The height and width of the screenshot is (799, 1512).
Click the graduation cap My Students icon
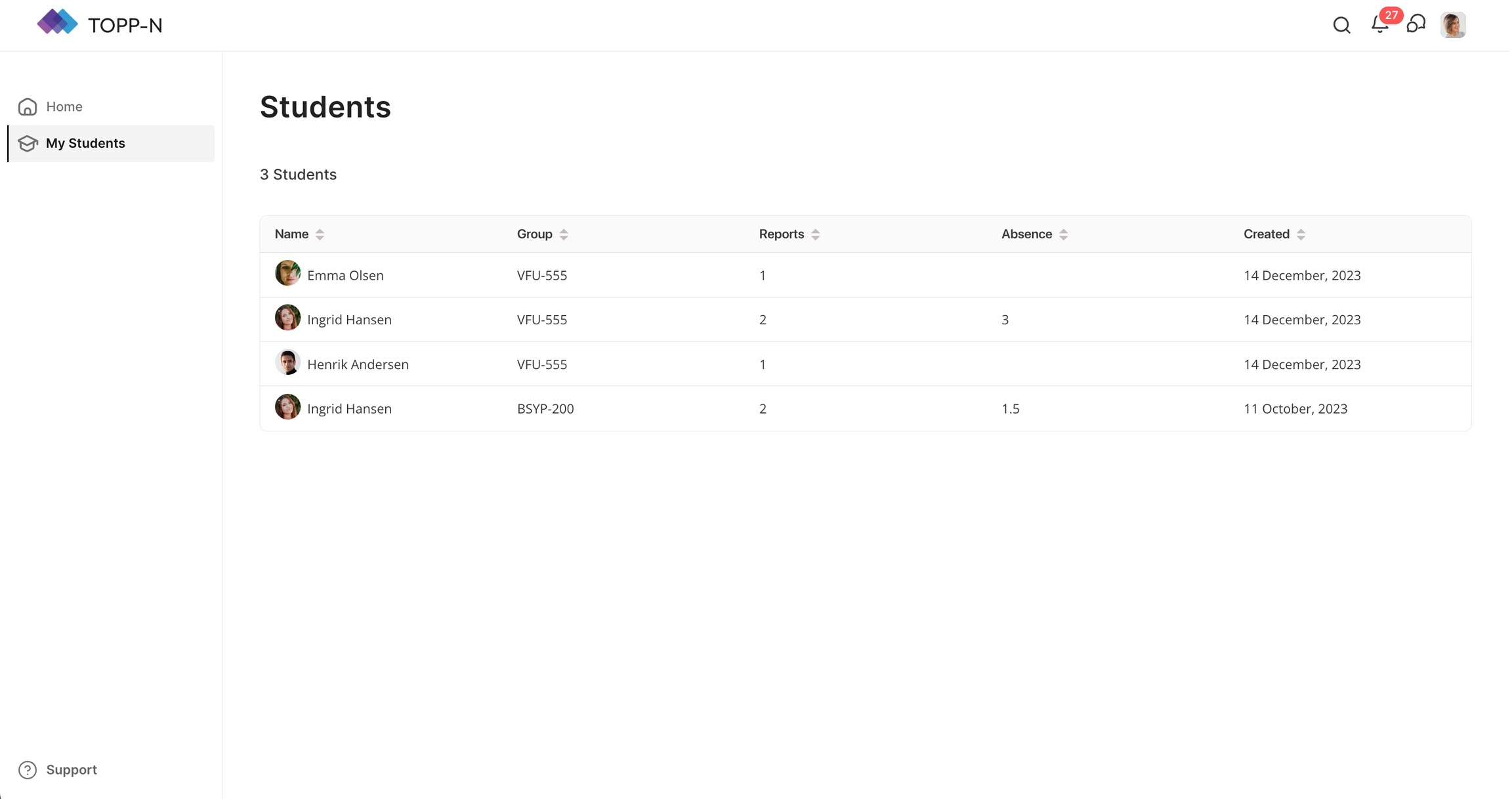[28, 143]
